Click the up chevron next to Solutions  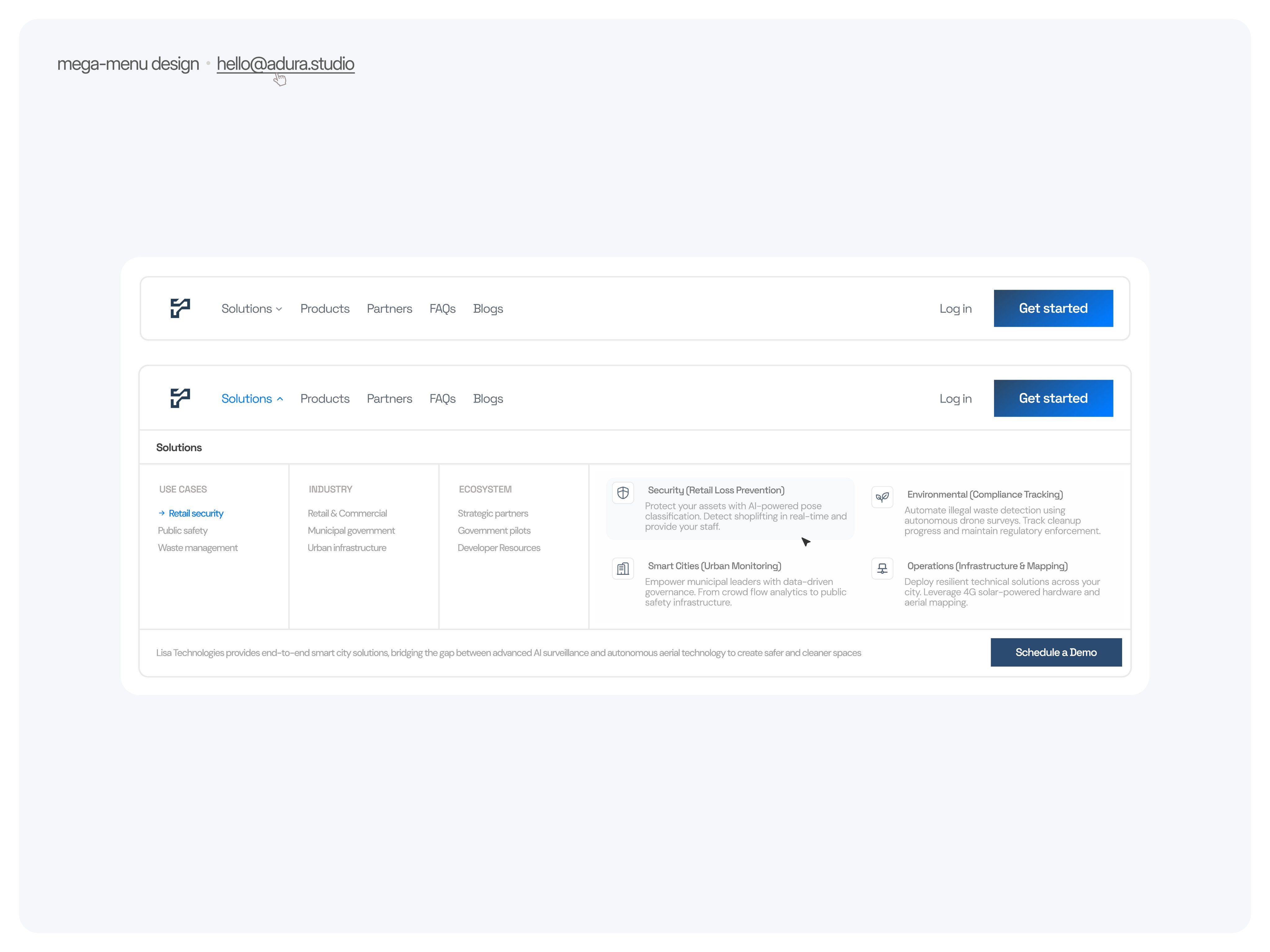[280, 399]
